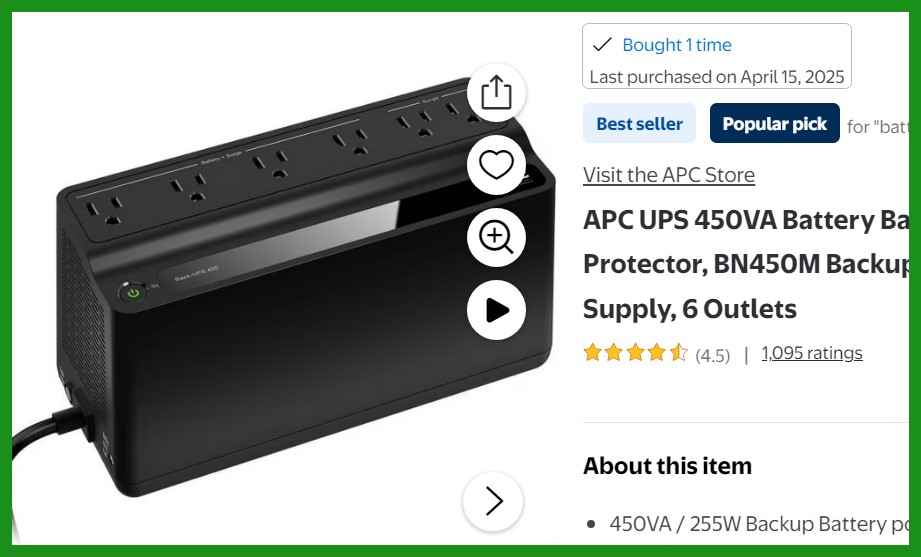
Task: Play the product video
Action: coord(496,310)
